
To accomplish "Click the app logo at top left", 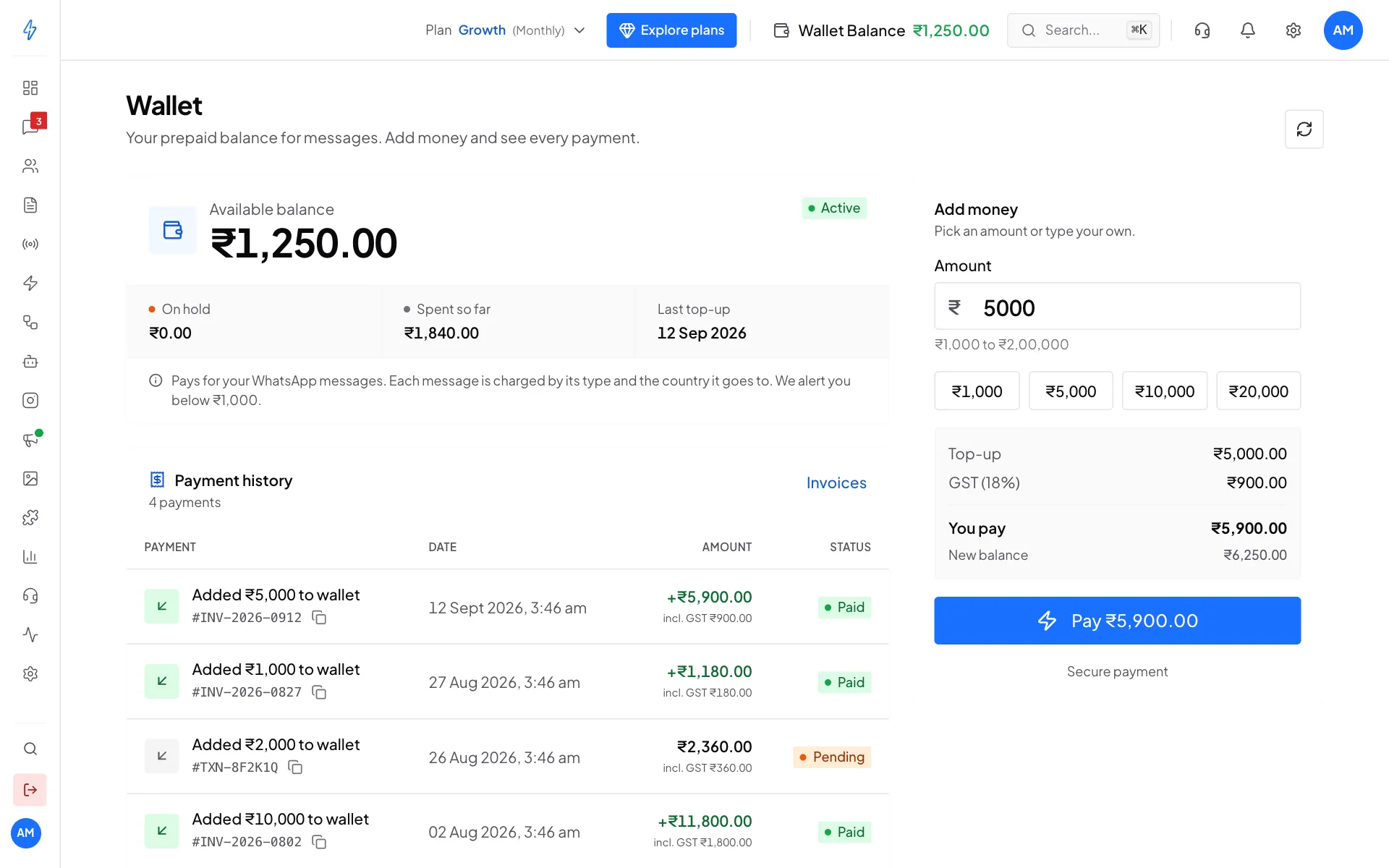I will click(30, 30).
